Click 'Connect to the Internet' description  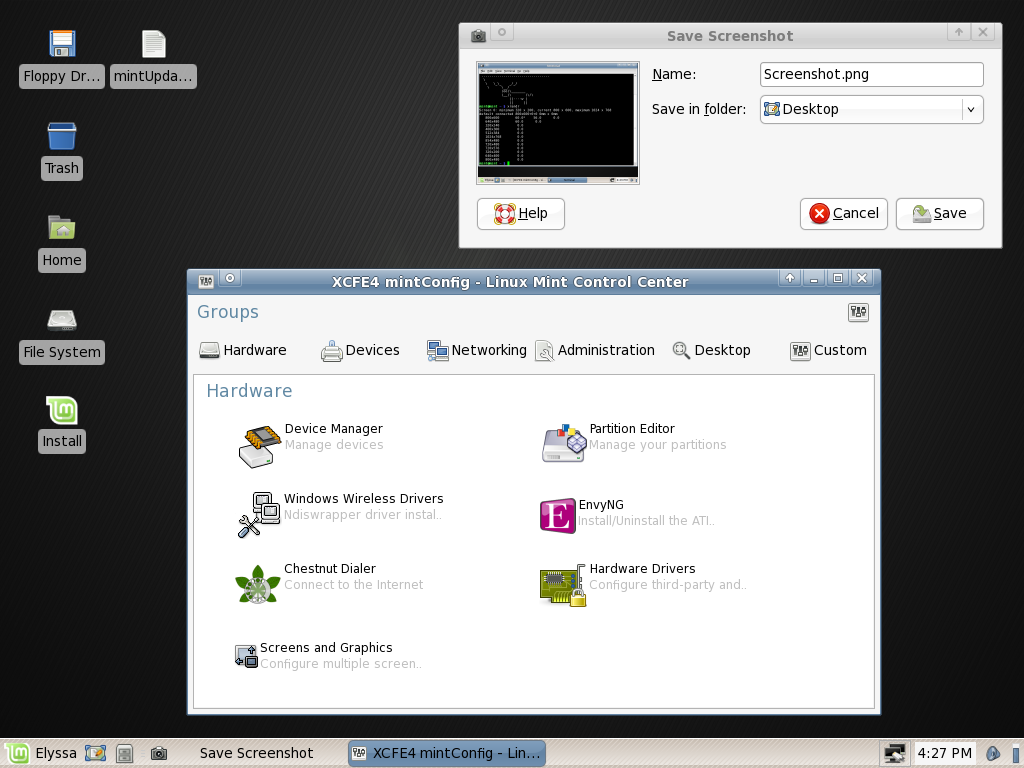click(353, 584)
